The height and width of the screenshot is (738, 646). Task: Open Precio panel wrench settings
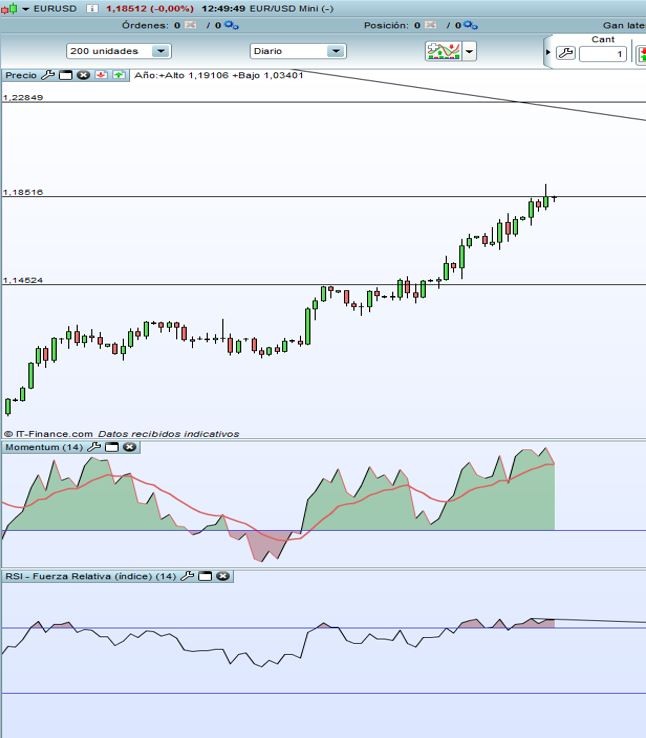(48, 75)
